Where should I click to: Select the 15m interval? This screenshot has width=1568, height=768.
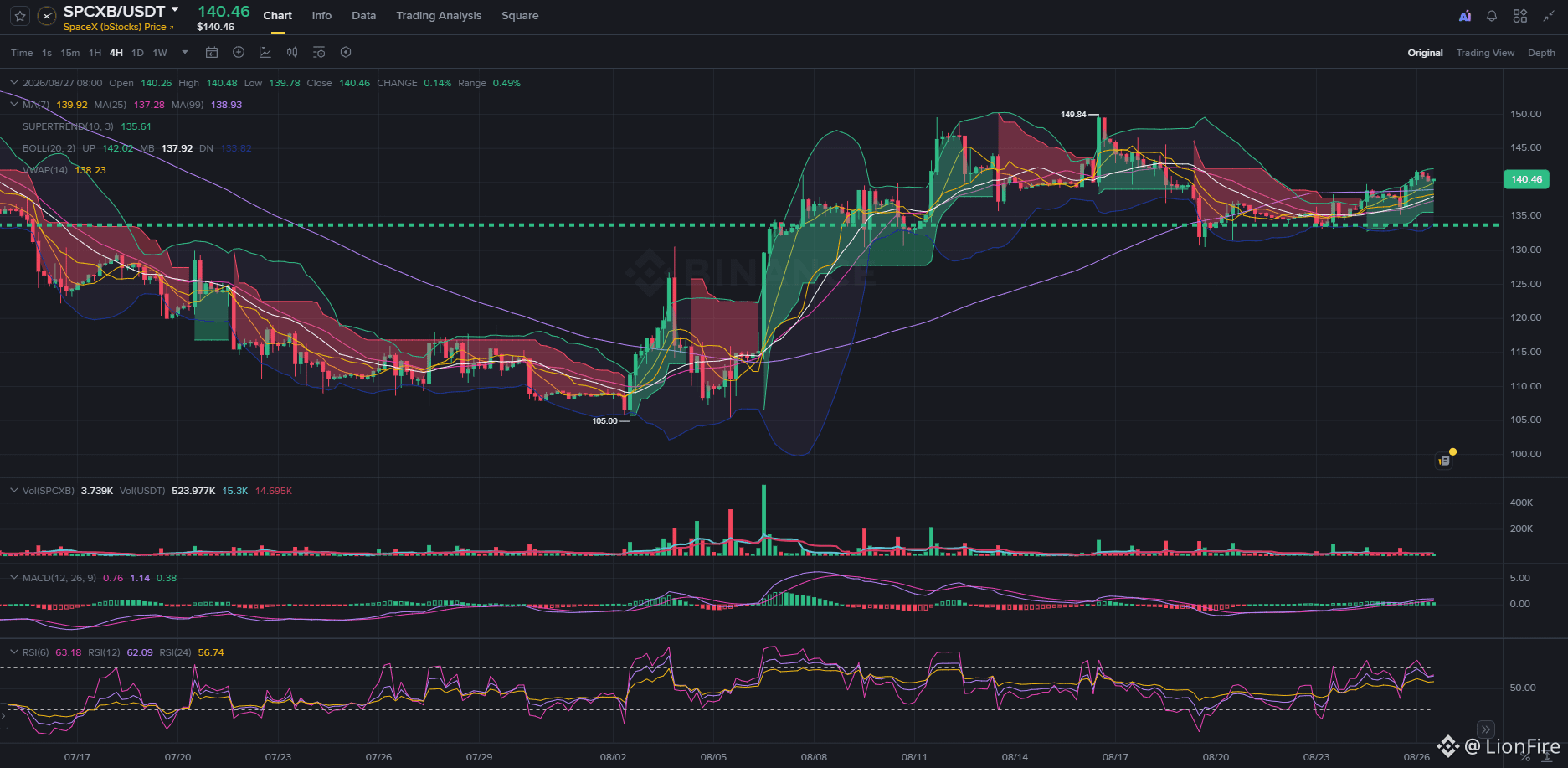(x=70, y=53)
